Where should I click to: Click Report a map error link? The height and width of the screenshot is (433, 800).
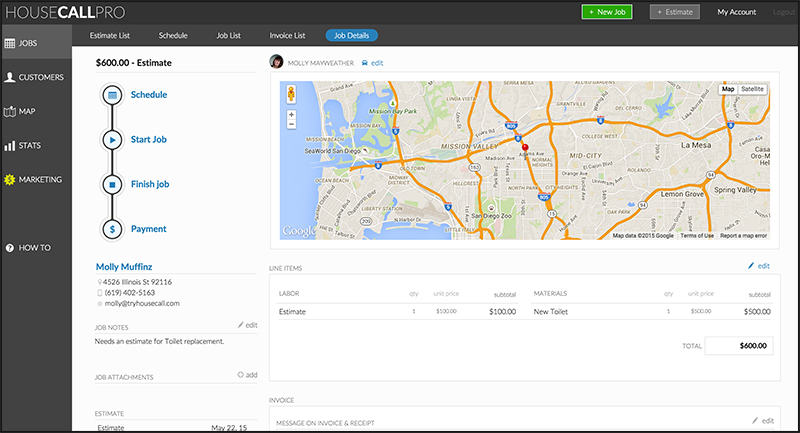tap(743, 236)
